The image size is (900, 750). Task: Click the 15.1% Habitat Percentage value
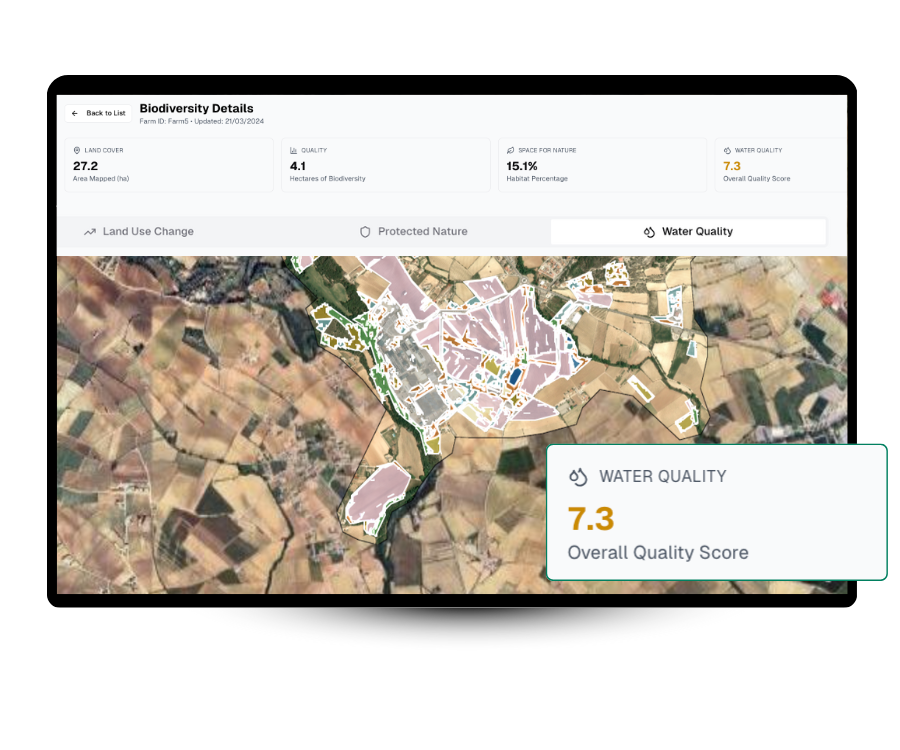(522, 166)
